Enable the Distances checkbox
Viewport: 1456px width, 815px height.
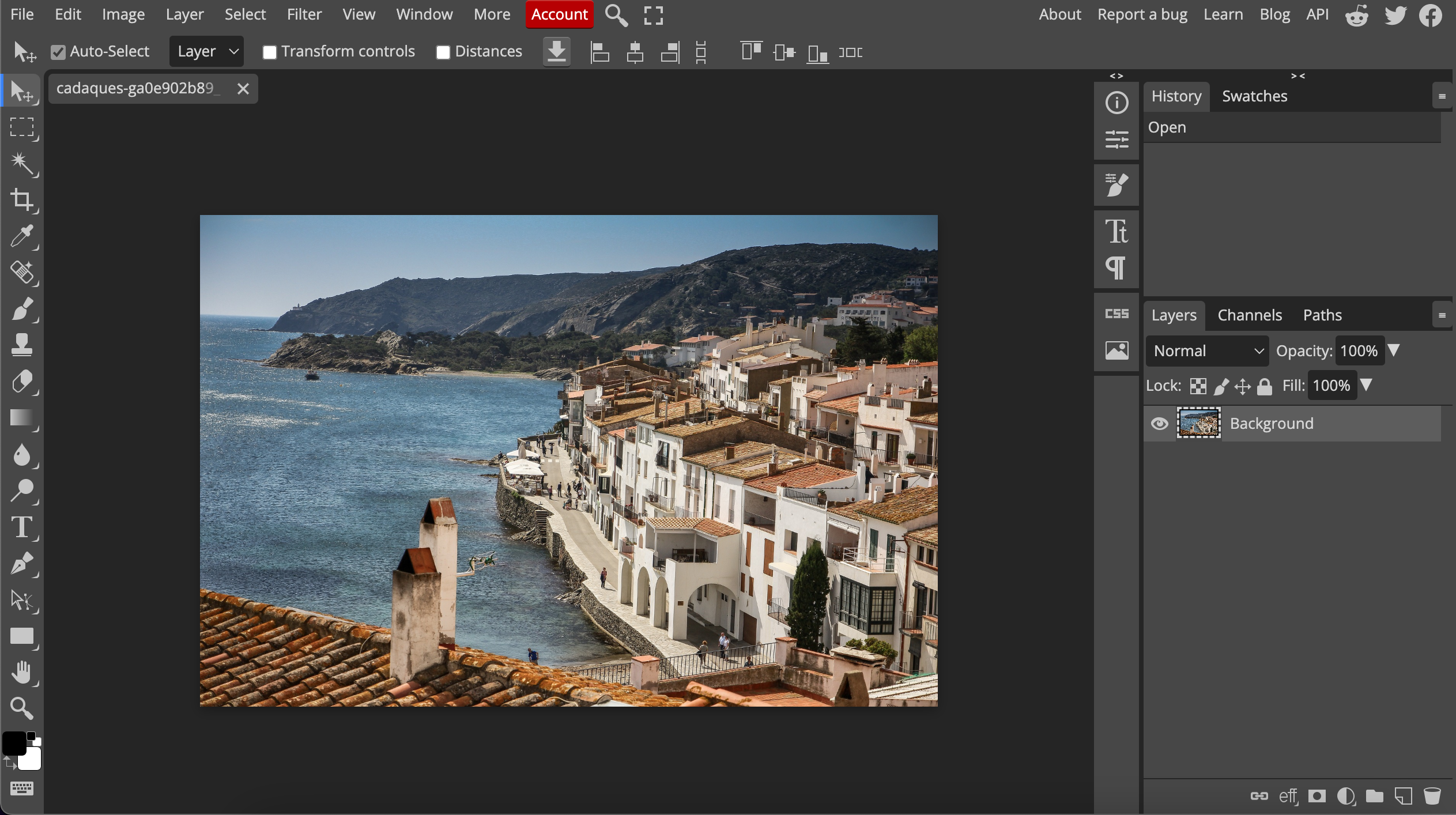[443, 52]
